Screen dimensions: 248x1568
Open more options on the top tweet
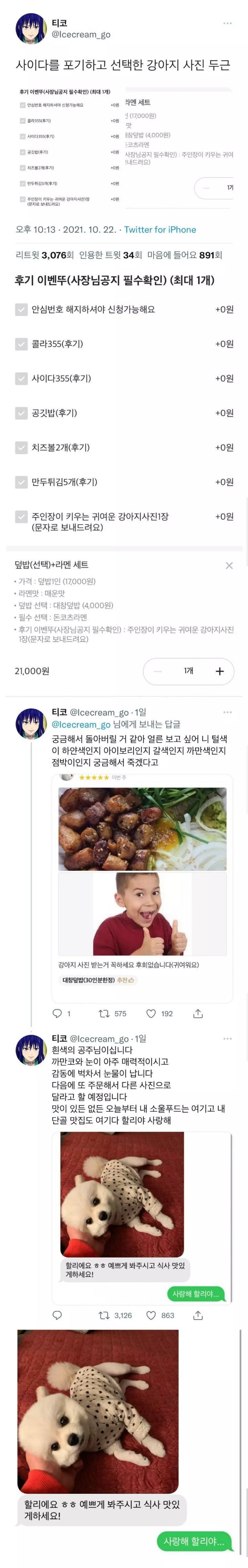pyautogui.click(x=227, y=23)
